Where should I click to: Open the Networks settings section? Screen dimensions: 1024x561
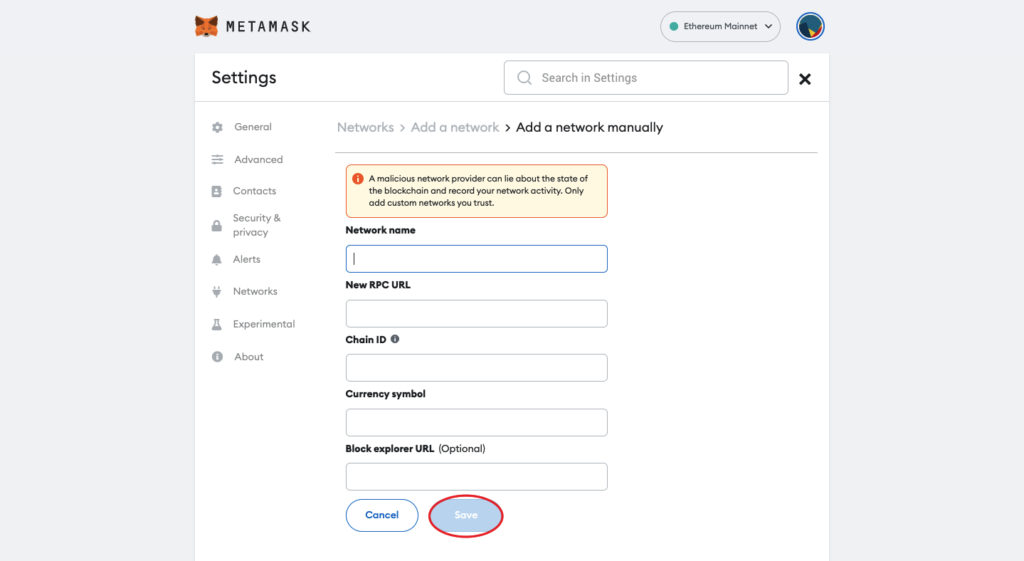pos(255,291)
